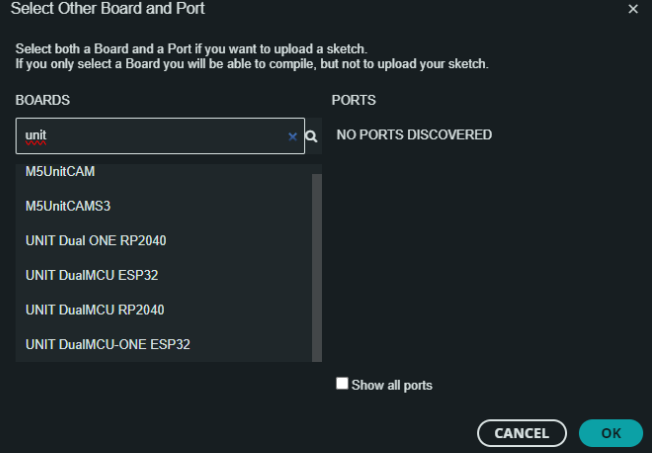
Task: Pick the UNIT Dual ONE RP2040 board
Action: coord(95,240)
